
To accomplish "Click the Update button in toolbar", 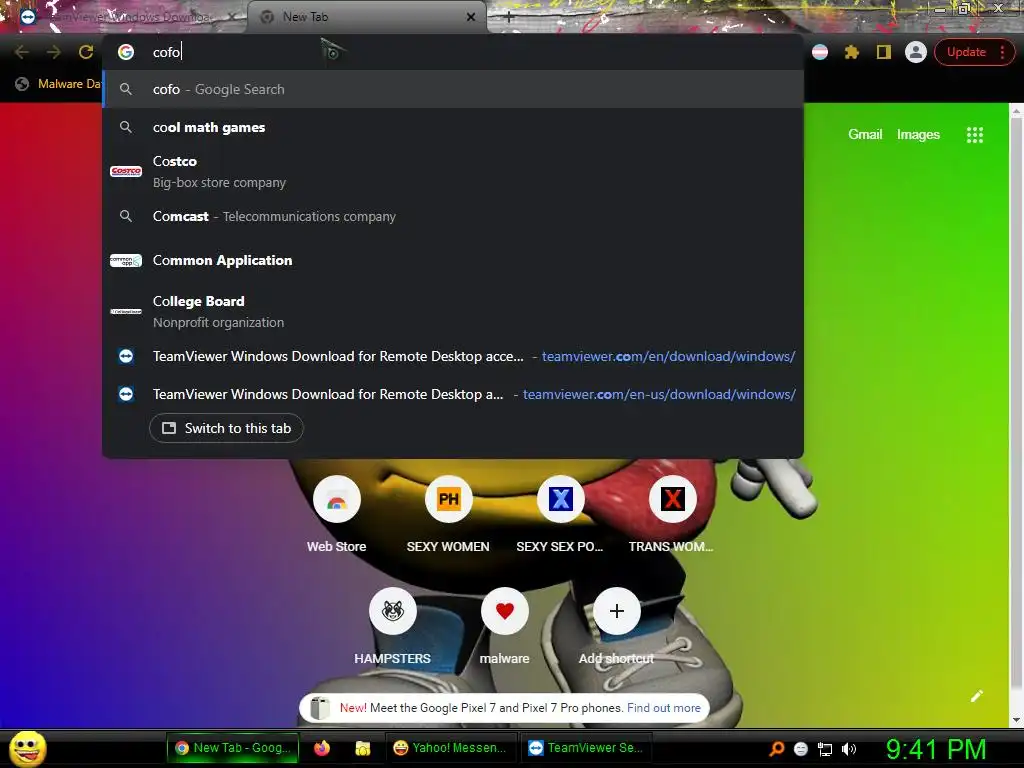I will coord(966,52).
